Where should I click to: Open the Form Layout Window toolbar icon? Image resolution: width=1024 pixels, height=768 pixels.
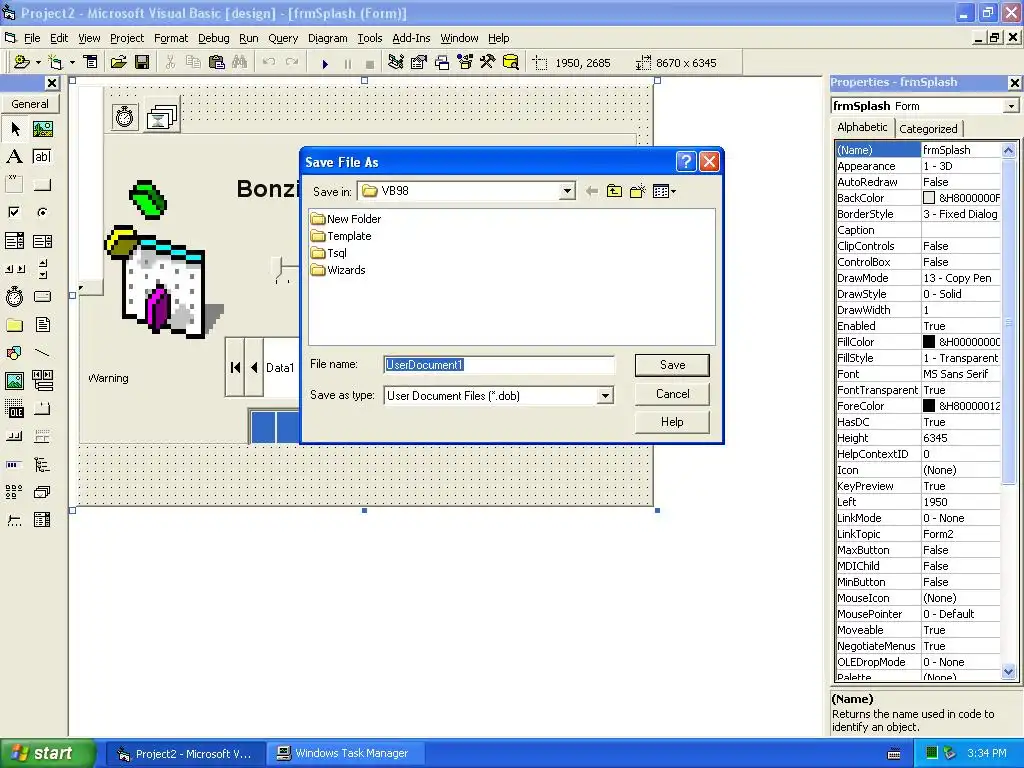442,62
